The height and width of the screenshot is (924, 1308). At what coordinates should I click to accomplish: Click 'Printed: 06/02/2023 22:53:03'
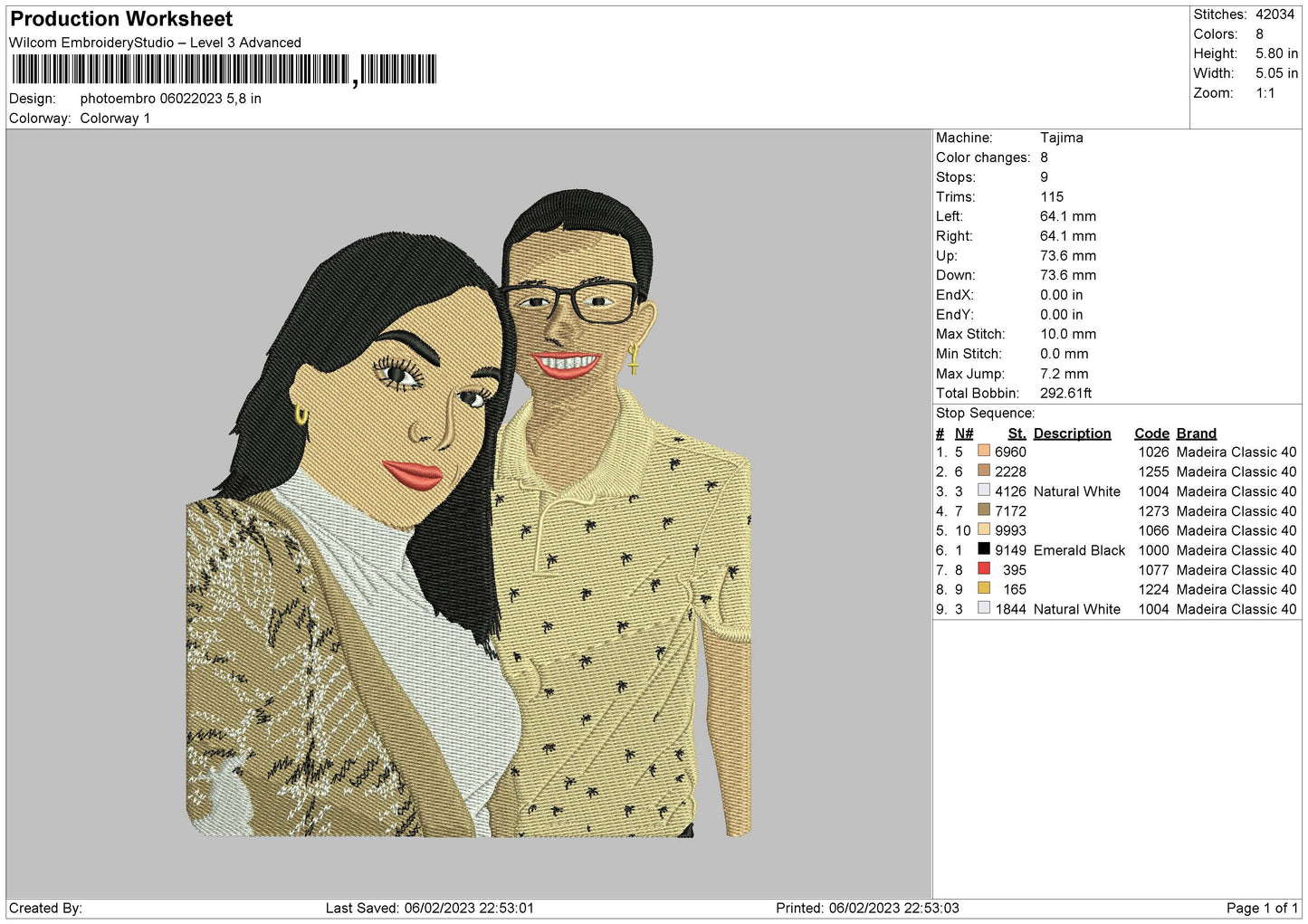pyautogui.click(x=867, y=908)
